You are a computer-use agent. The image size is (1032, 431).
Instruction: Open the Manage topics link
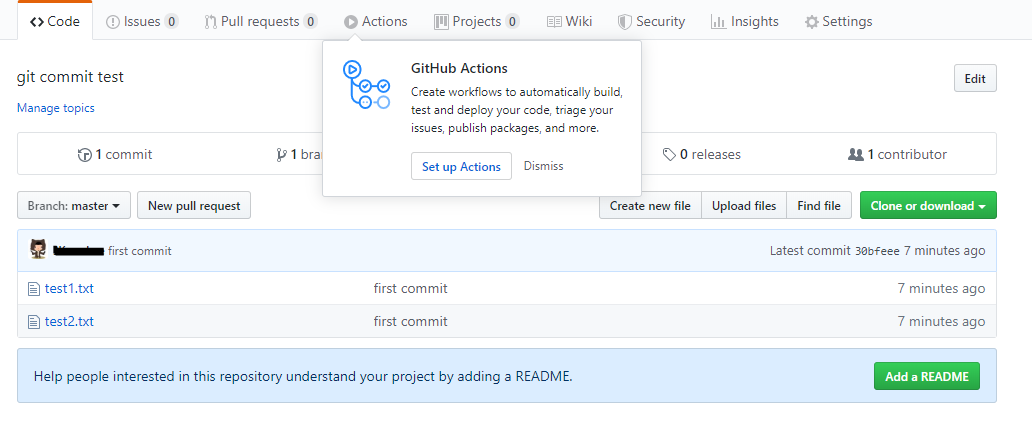tap(56, 108)
